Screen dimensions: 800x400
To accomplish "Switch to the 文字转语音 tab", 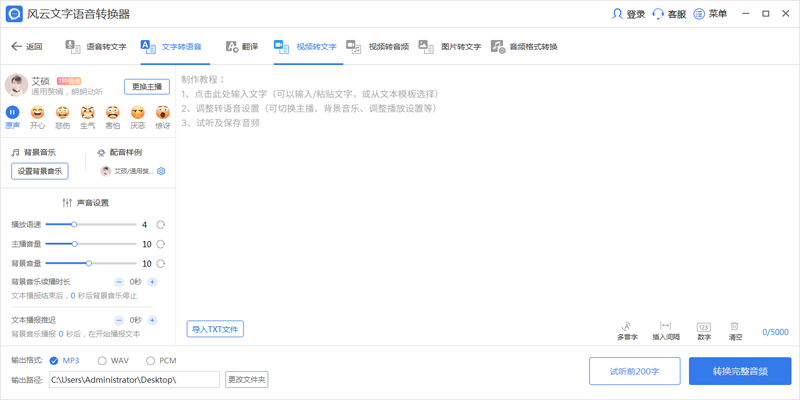I will [171, 46].
